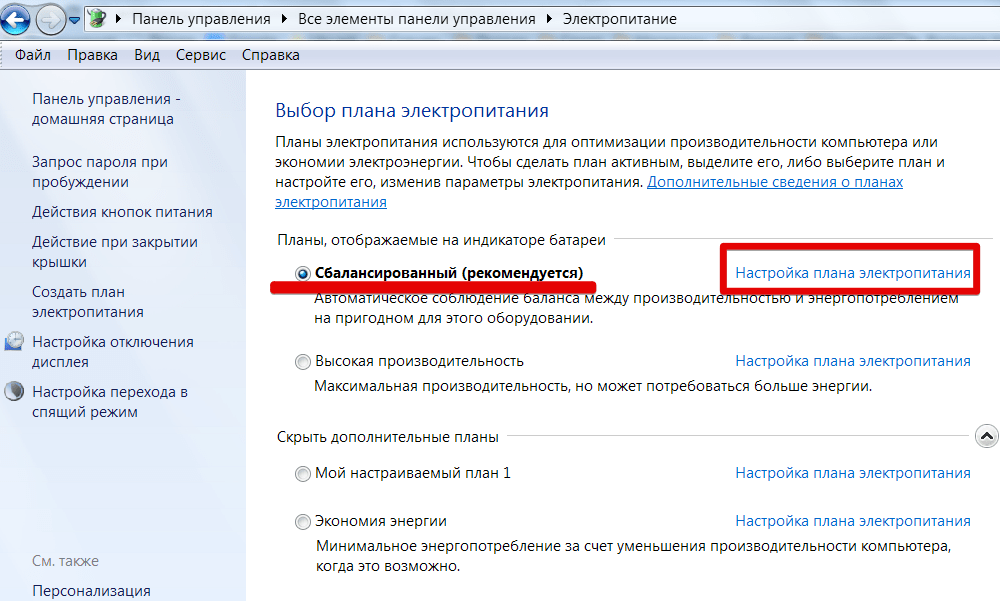The height and width of the screenshot is (601, 1000).
Task: Open the Вид menu
Action: pos(147,55)
